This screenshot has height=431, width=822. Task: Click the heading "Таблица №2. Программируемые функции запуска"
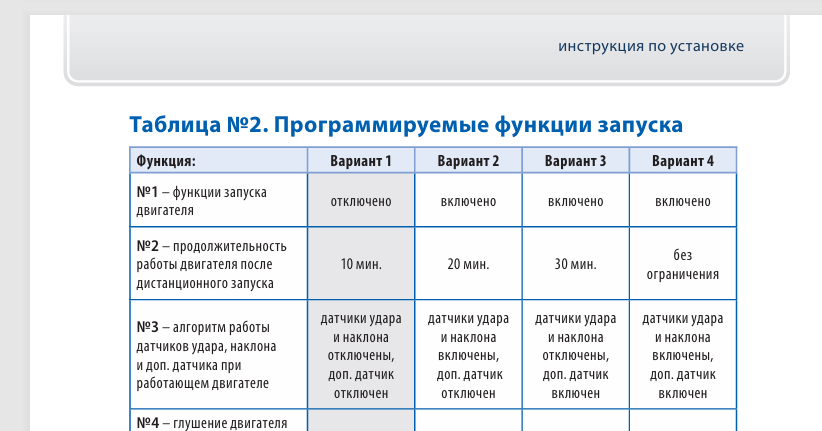(x=406, y=124)
